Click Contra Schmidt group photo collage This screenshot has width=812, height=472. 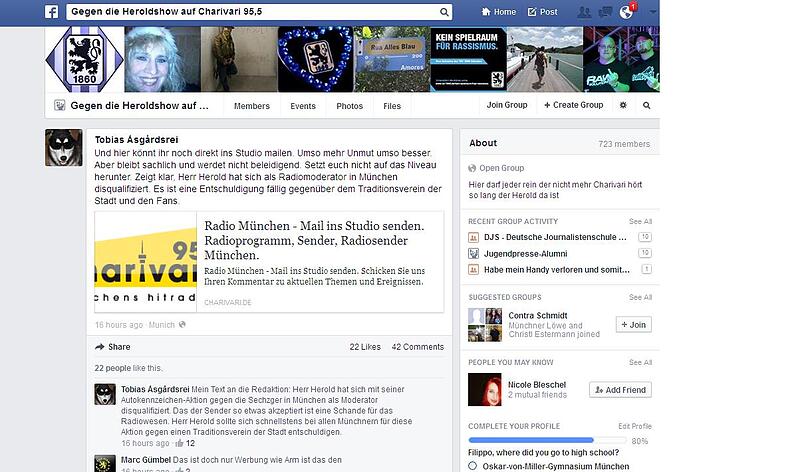click(x=485, y=325)
